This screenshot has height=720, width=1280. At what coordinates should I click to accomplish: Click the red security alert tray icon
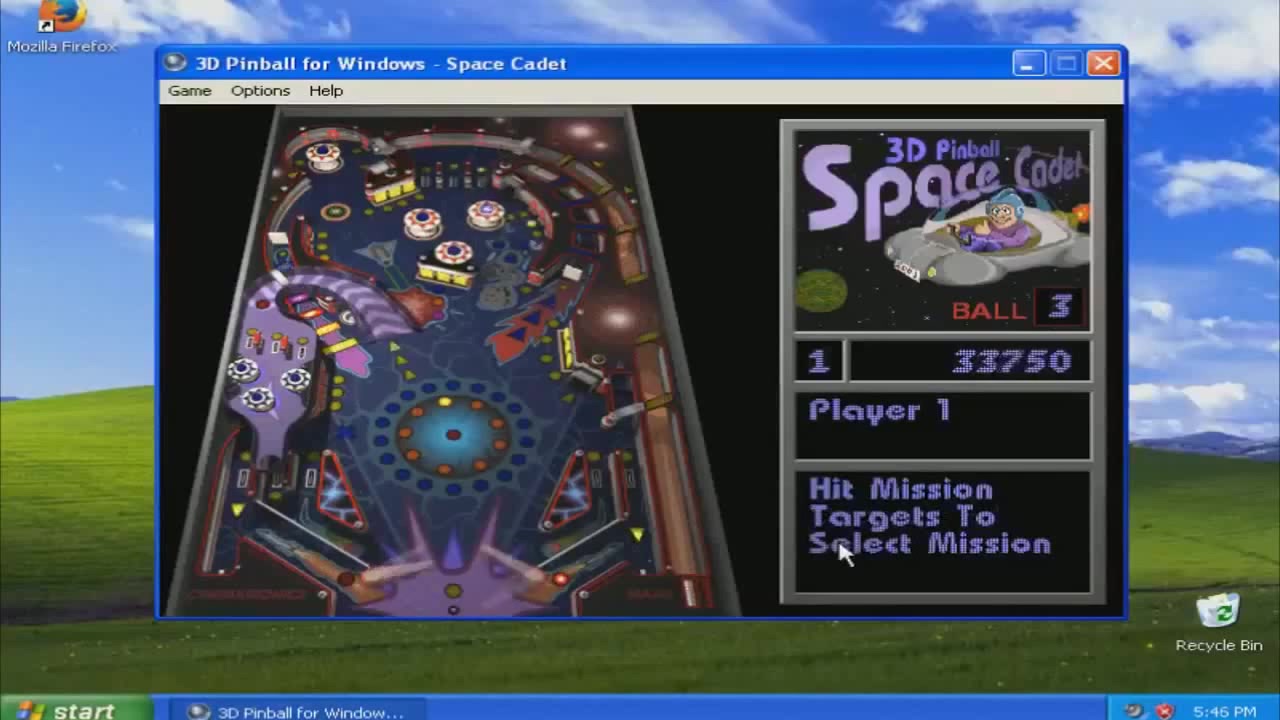pyautogui.click(x=1166, y=710)
